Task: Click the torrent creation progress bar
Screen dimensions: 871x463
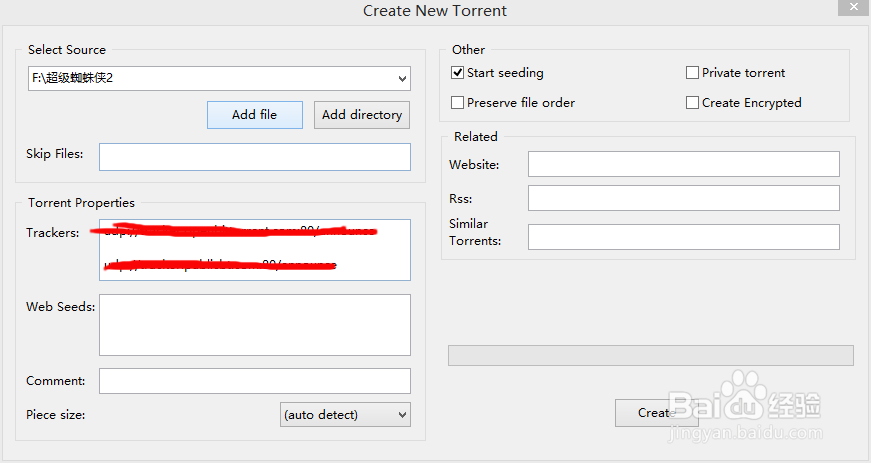Action: click(650, 356)
